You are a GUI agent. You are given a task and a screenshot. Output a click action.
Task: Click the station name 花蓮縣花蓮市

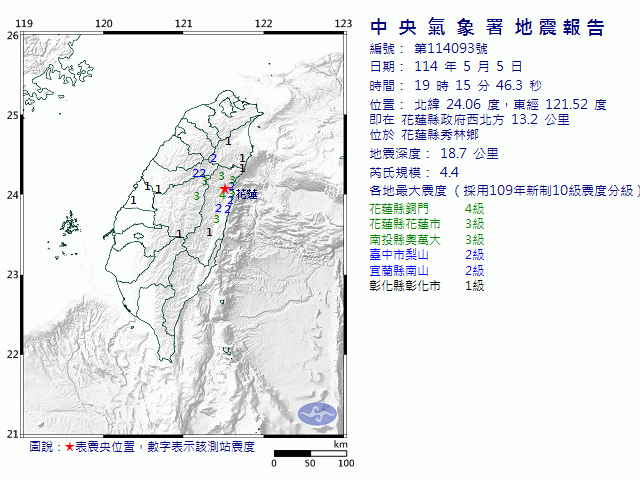click(405, 224)
